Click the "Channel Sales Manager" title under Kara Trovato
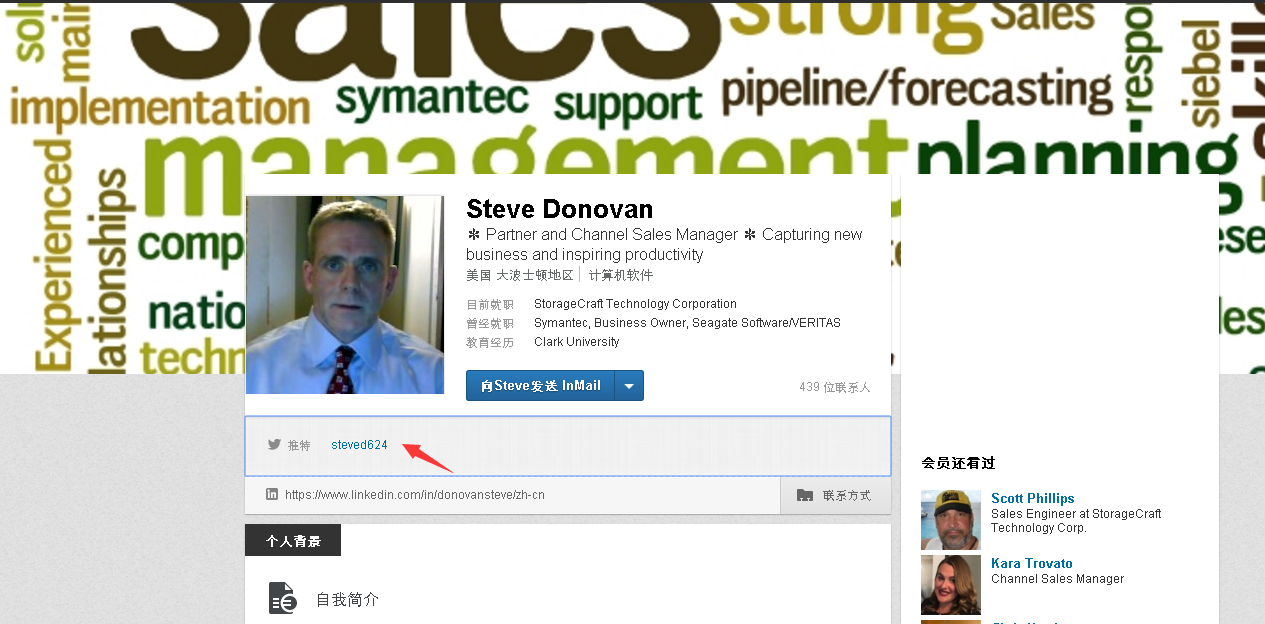1265x624 pixels. coord(1058,579)
